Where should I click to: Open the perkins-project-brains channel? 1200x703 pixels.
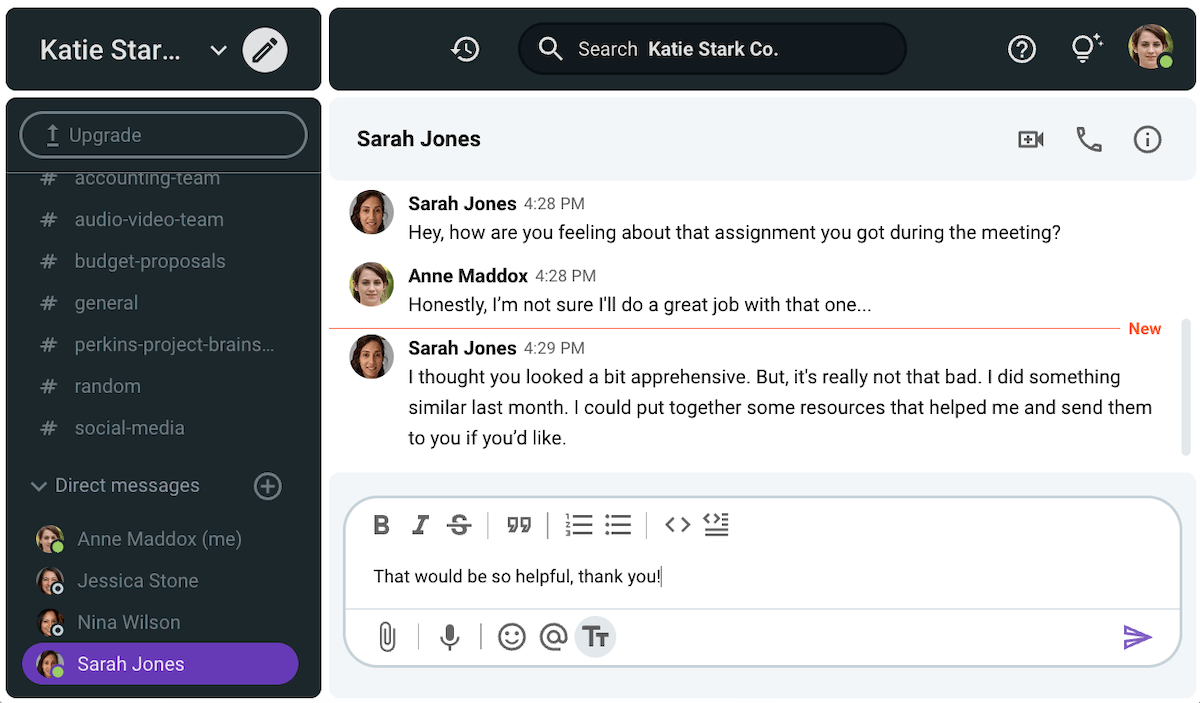click(174, 345)
